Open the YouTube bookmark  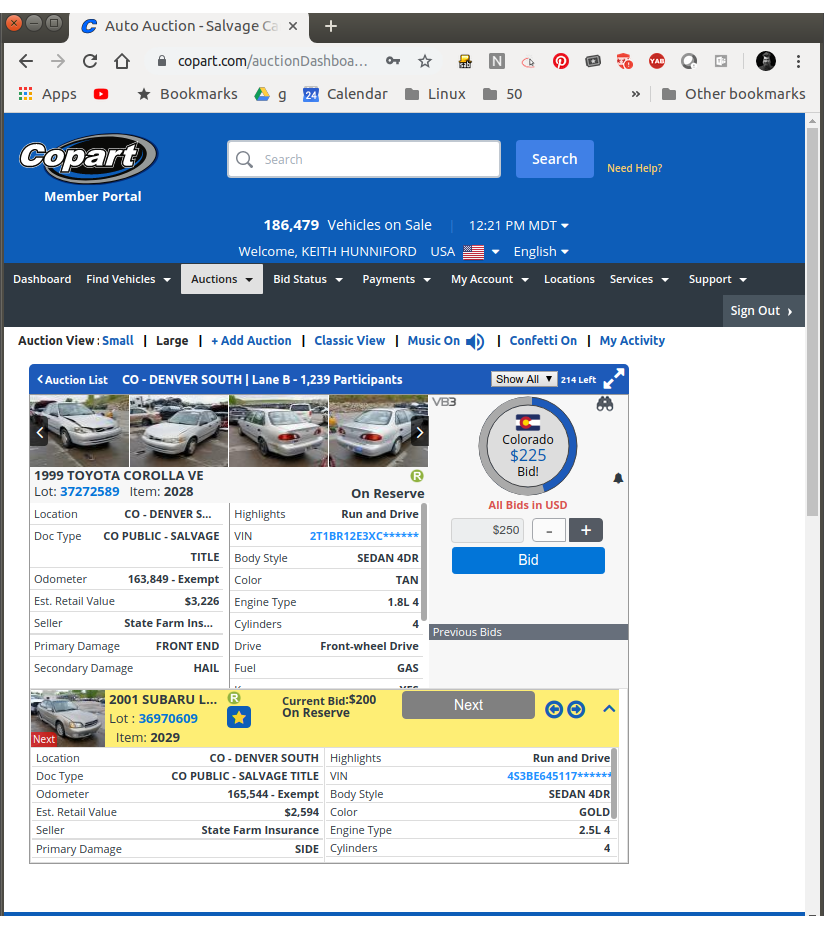pos(101,94)
